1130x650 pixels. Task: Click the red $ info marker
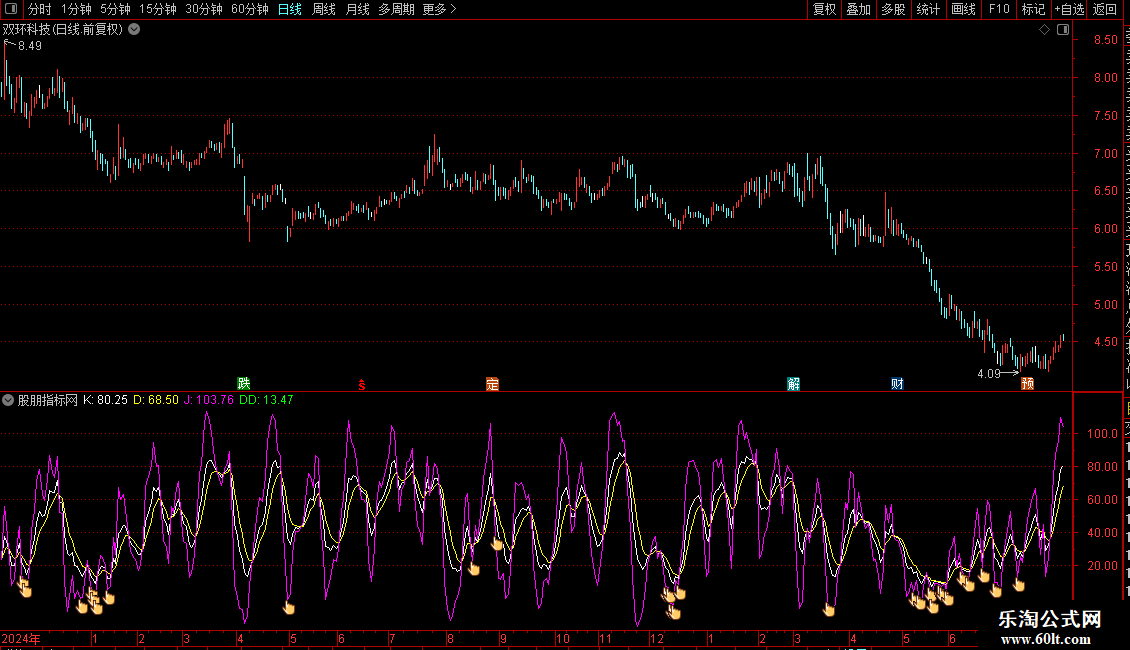click(x=362, y=385)
